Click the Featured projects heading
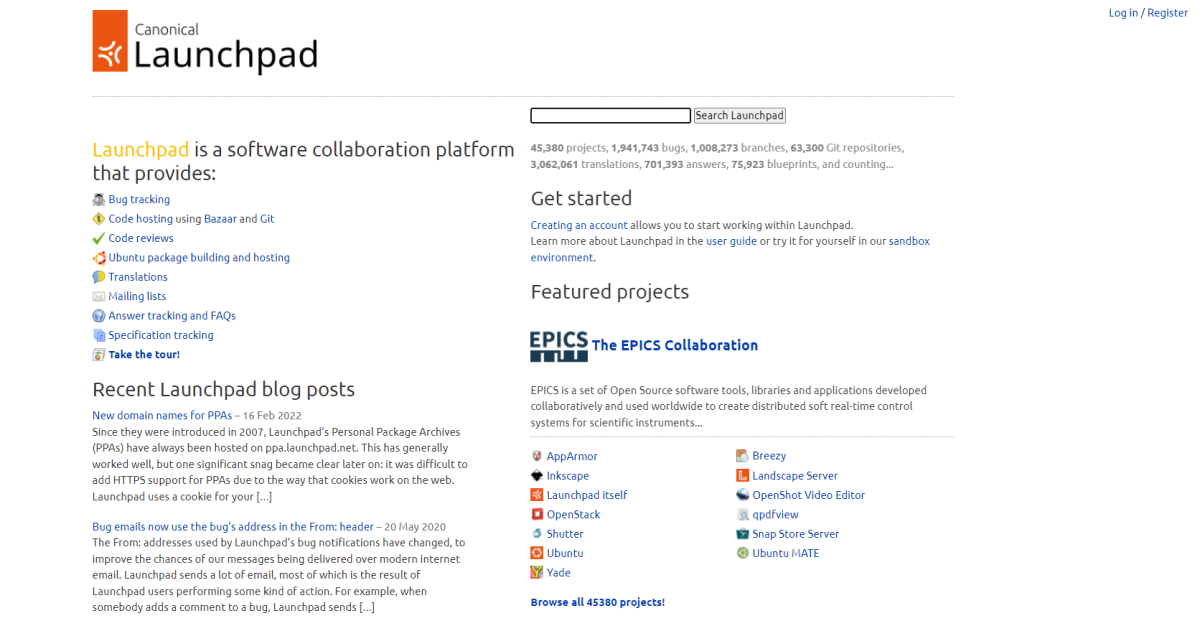 610,292
